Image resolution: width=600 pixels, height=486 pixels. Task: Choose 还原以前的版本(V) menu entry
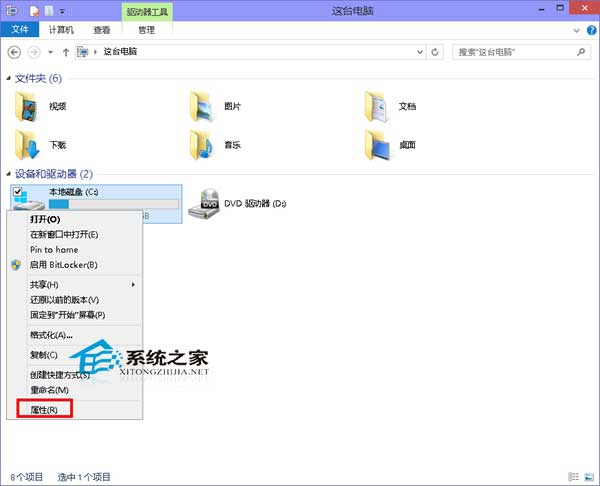point(74,300)
